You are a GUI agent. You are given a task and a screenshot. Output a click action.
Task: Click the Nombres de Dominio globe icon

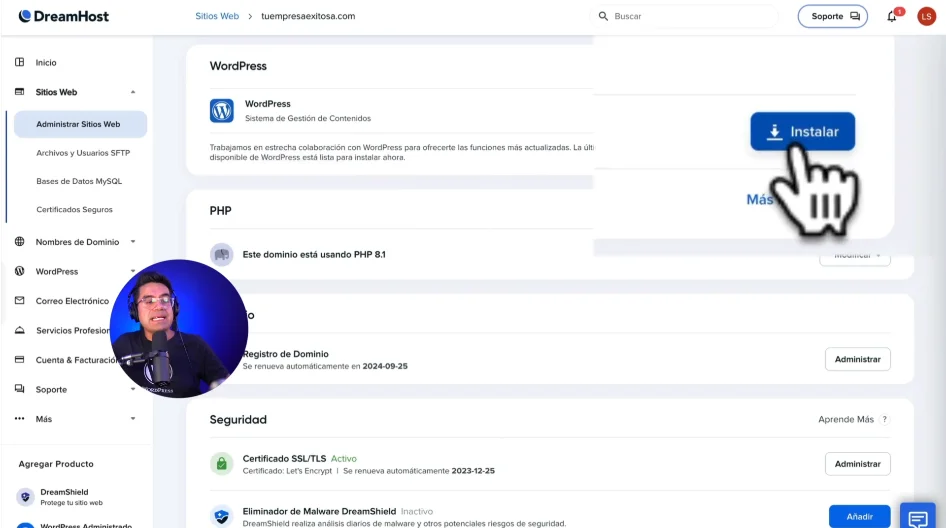19,241
